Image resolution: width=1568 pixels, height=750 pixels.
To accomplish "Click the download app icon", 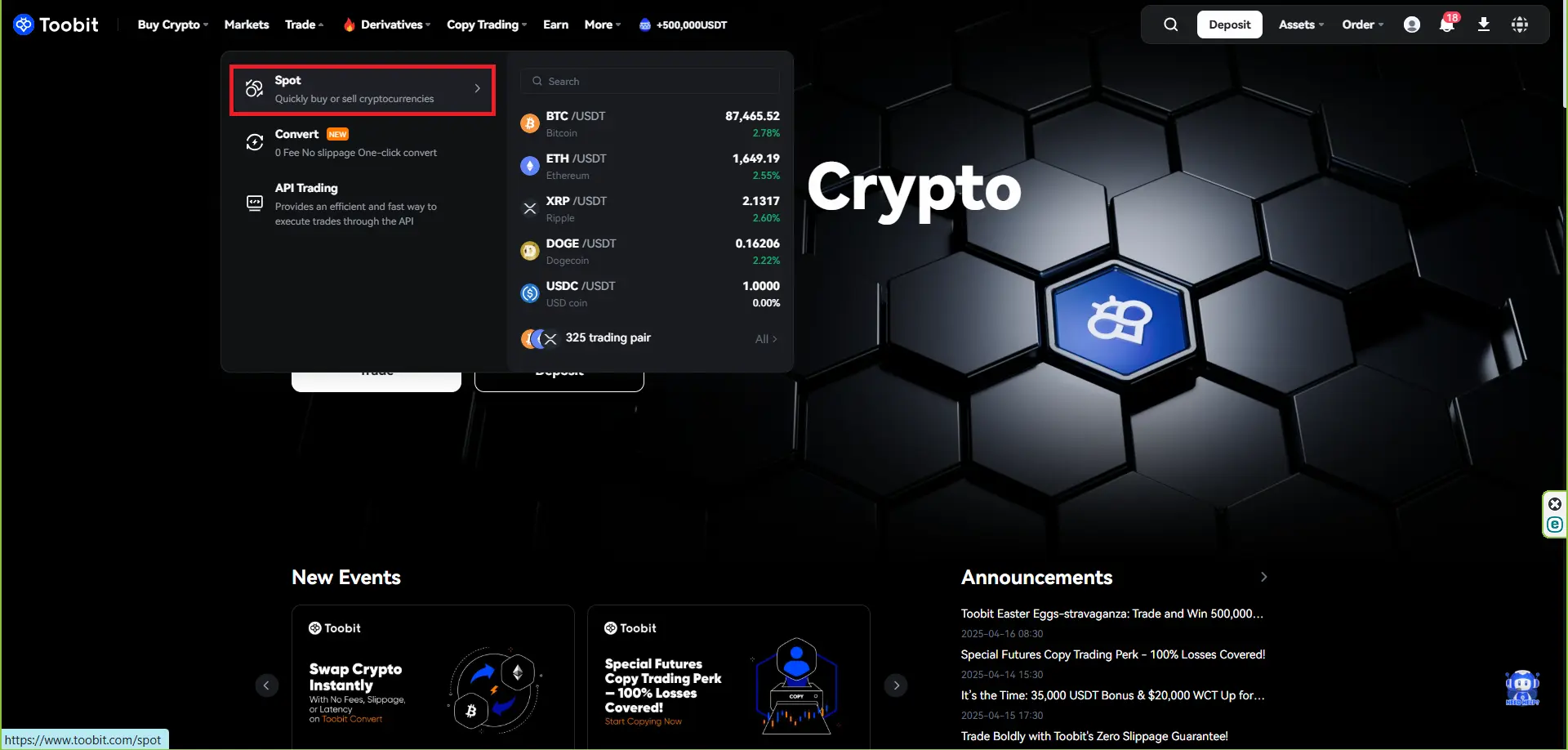I will pos(1483,25).
